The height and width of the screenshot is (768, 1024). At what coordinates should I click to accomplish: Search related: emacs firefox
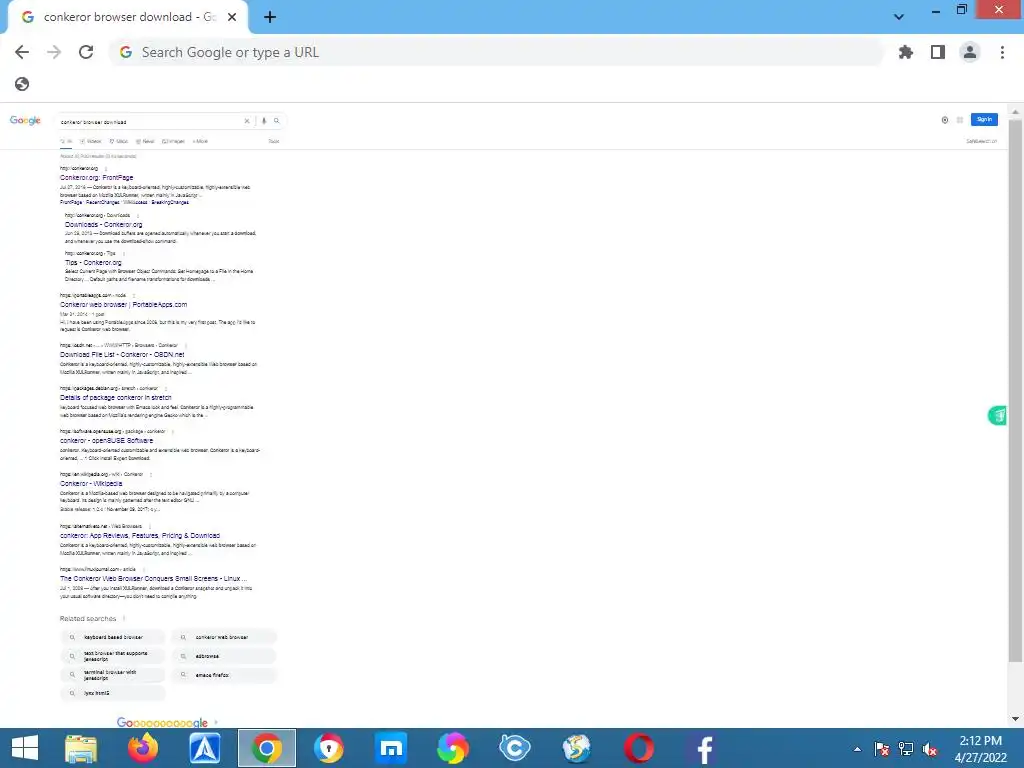pyautogui.click(x=225, y=675)
